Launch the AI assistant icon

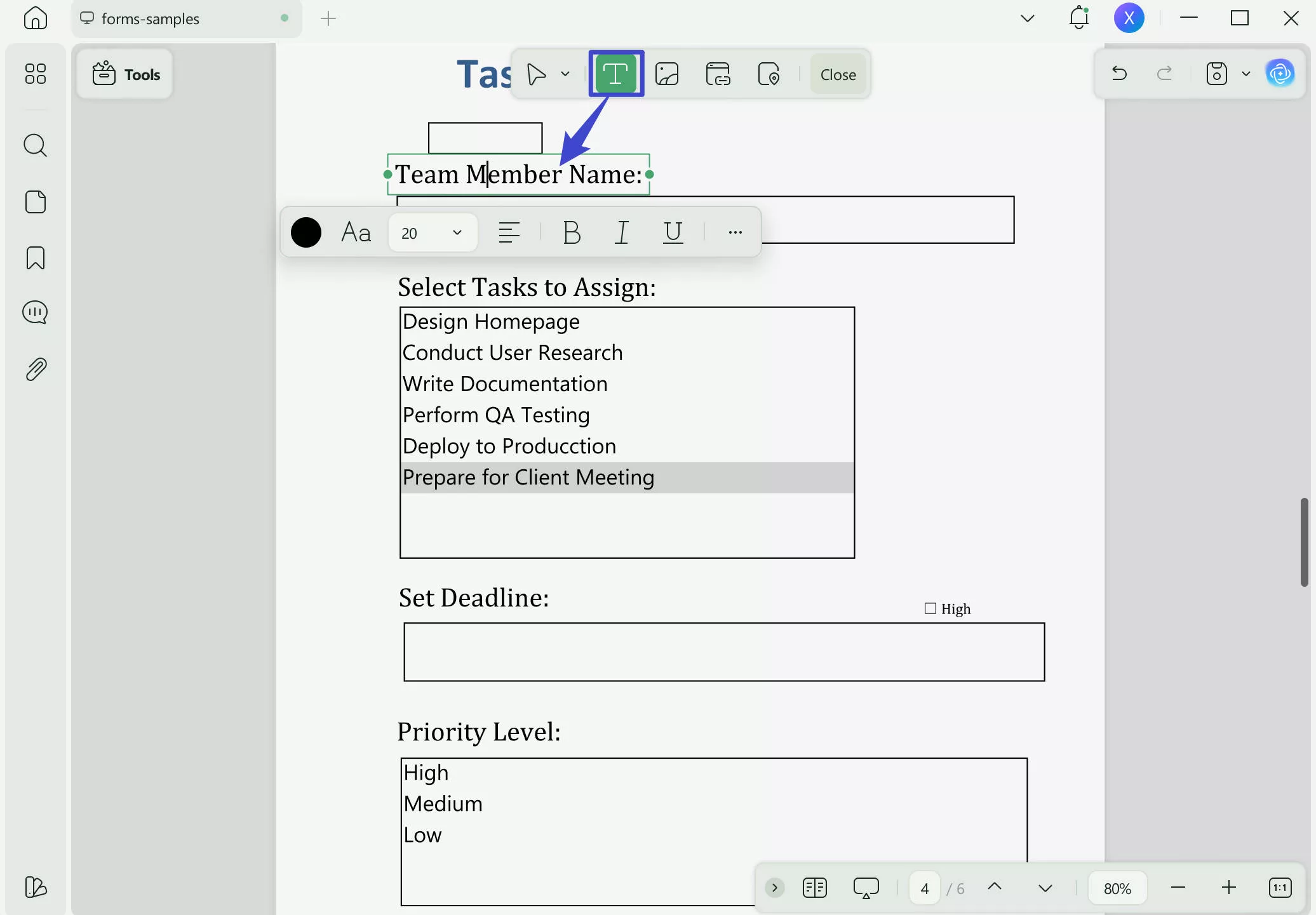1280,74
